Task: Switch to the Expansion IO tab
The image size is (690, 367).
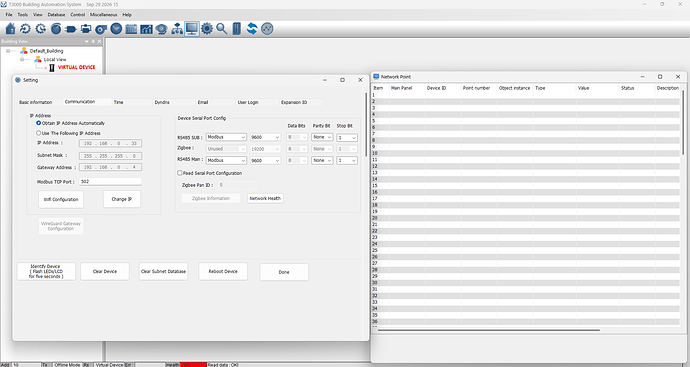Action: [294, 102]
